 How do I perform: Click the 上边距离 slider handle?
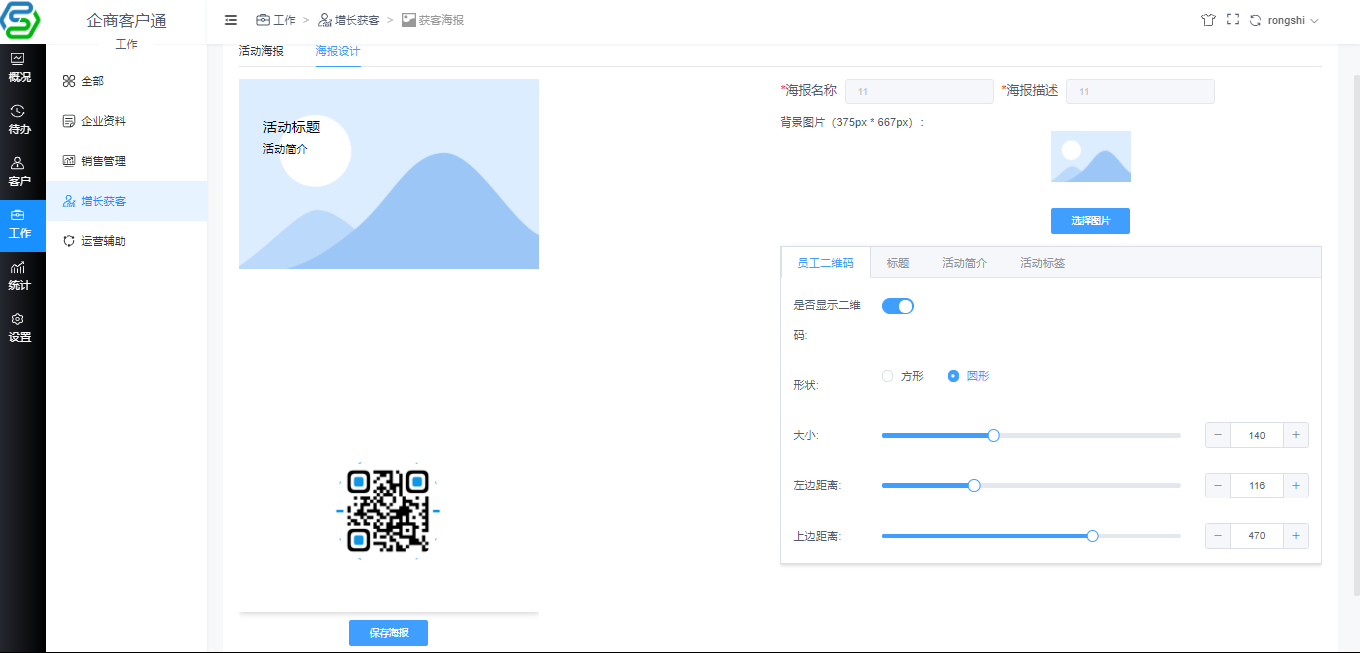(1092, 535)
